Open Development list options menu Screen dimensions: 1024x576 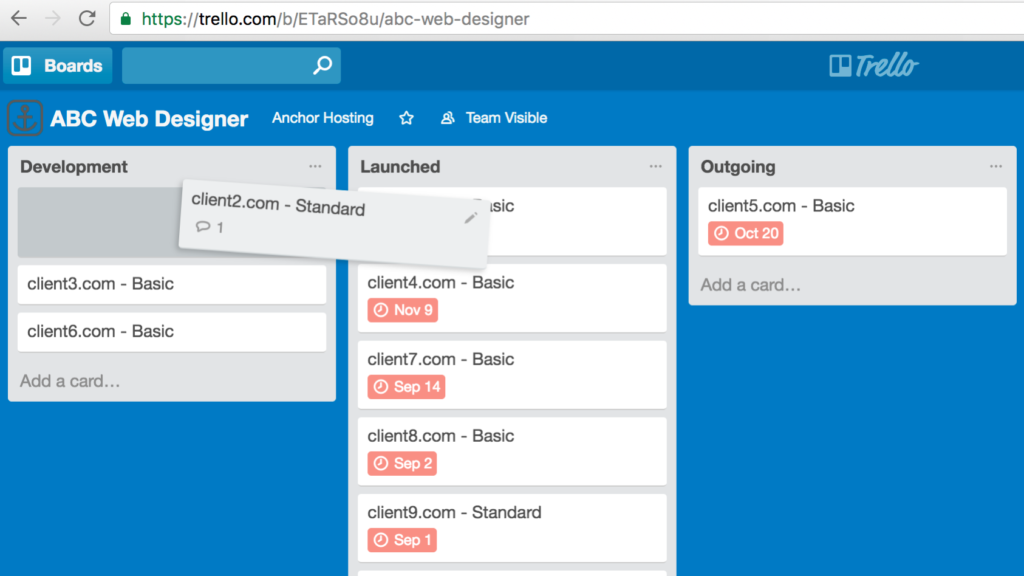click(315, 167)
